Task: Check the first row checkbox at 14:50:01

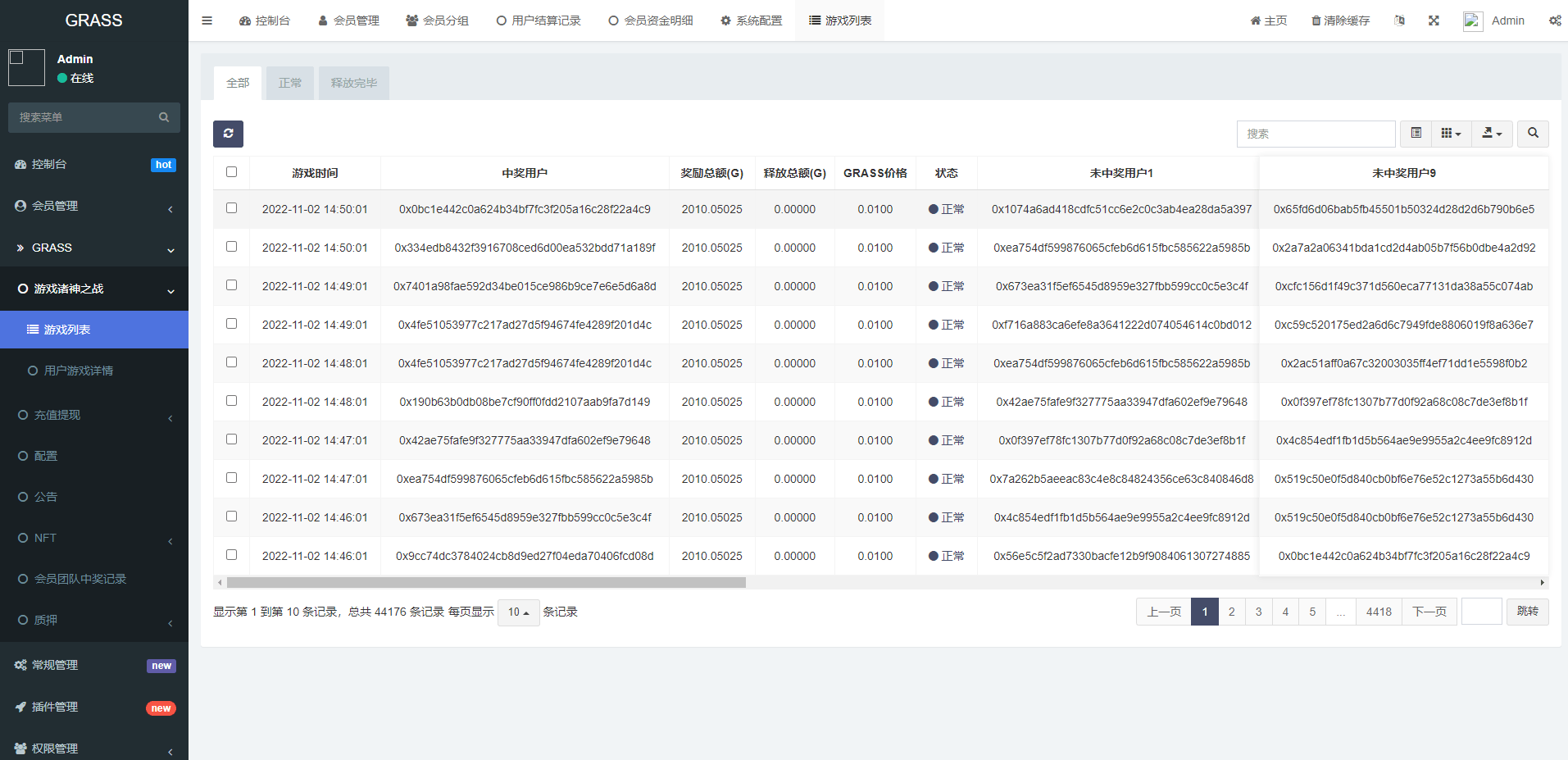Action: point(231,208)
